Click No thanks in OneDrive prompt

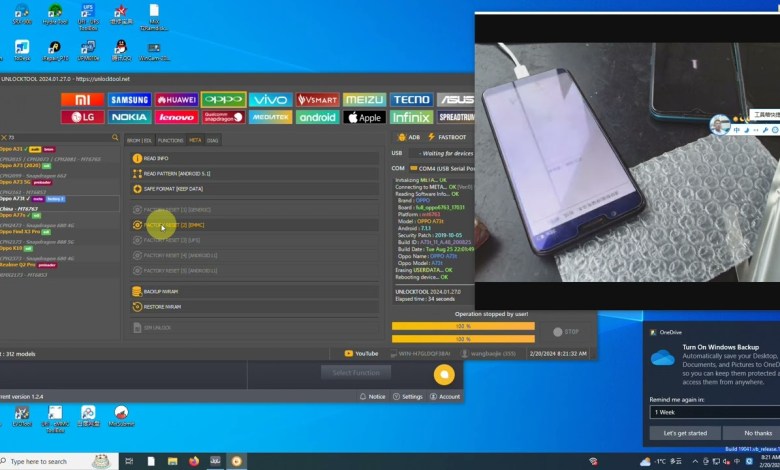click(x=752, y=433)
